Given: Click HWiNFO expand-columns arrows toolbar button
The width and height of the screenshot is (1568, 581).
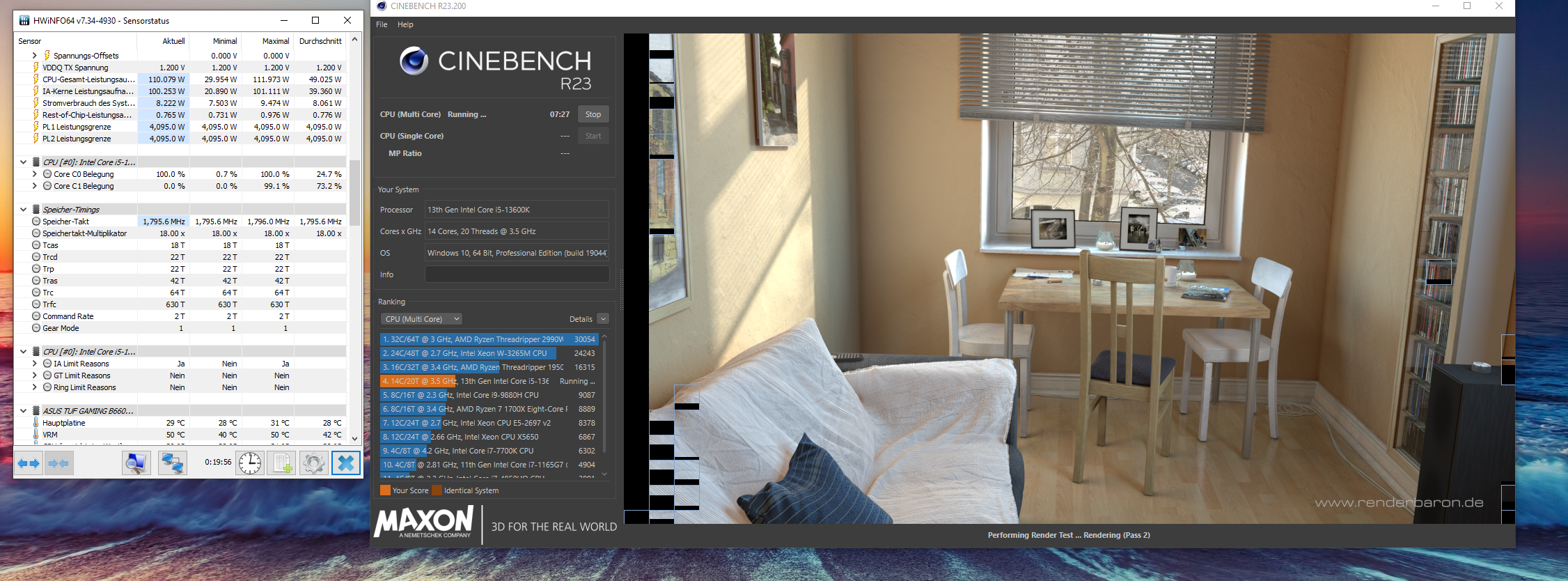Looking at the screenshot, I should point(29,463).
